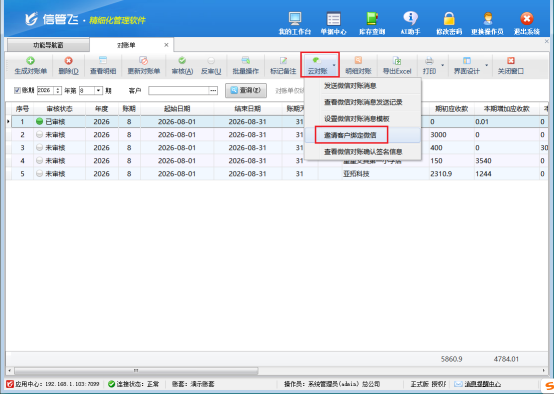554x394 pixels.
Task: Click the 退出系统 red icon
Action: click(526, 18)
